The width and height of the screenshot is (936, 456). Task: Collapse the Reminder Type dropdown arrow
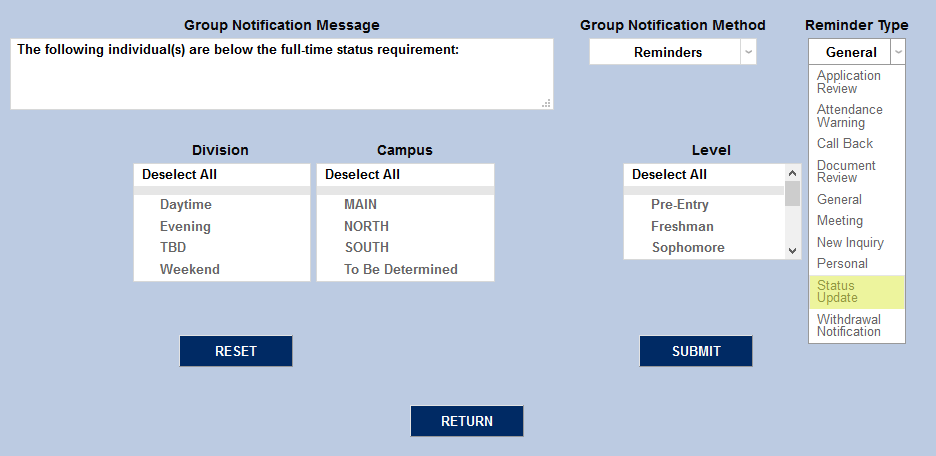898,52
